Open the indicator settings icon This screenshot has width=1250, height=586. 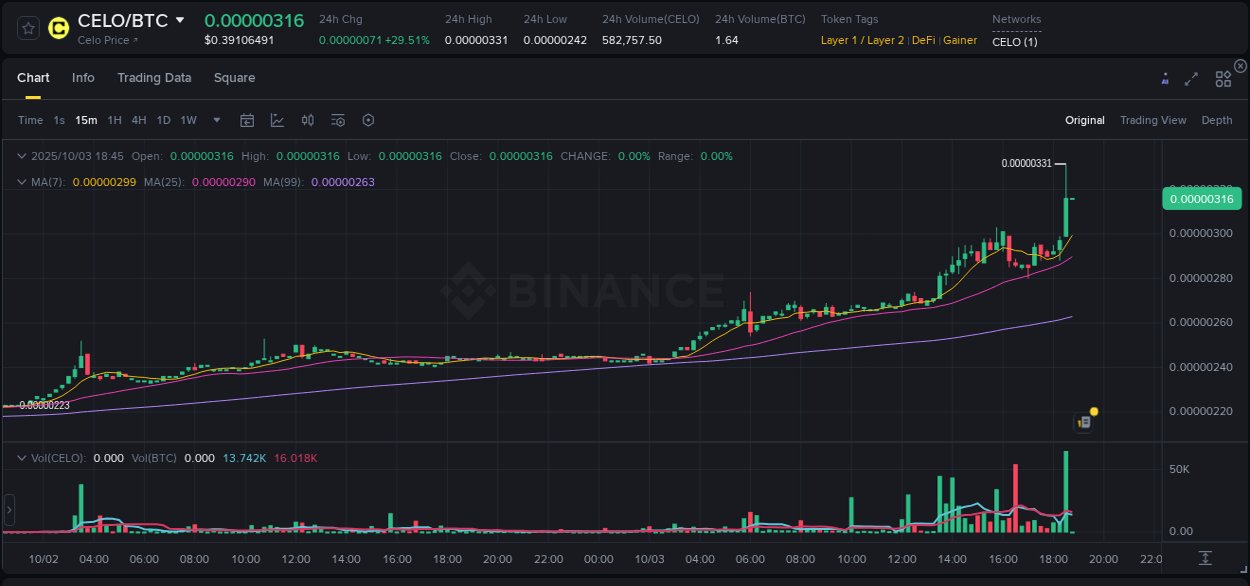pyautogui.click(x=338, y=120)
